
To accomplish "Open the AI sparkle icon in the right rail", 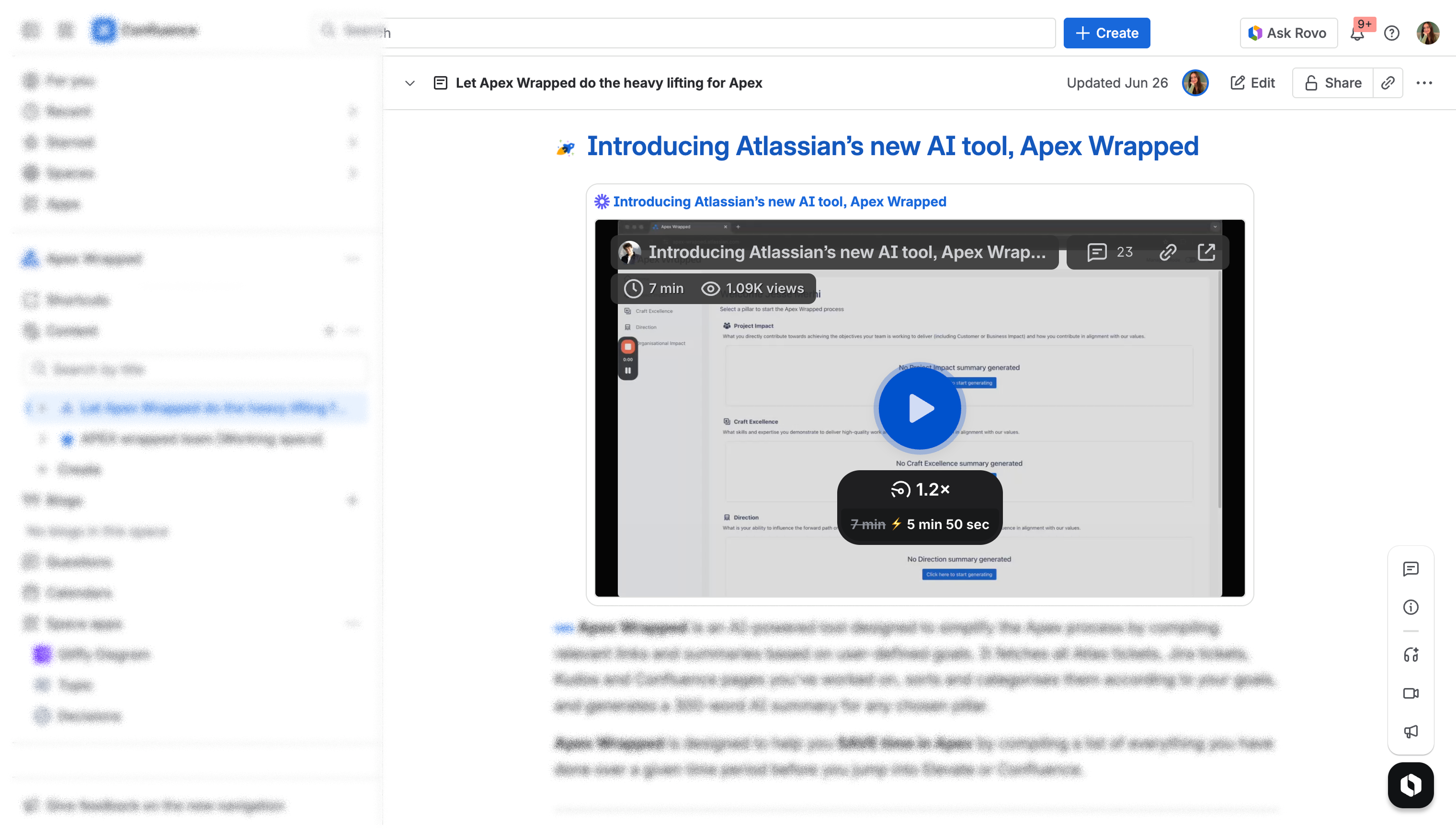I will 1410,655.
